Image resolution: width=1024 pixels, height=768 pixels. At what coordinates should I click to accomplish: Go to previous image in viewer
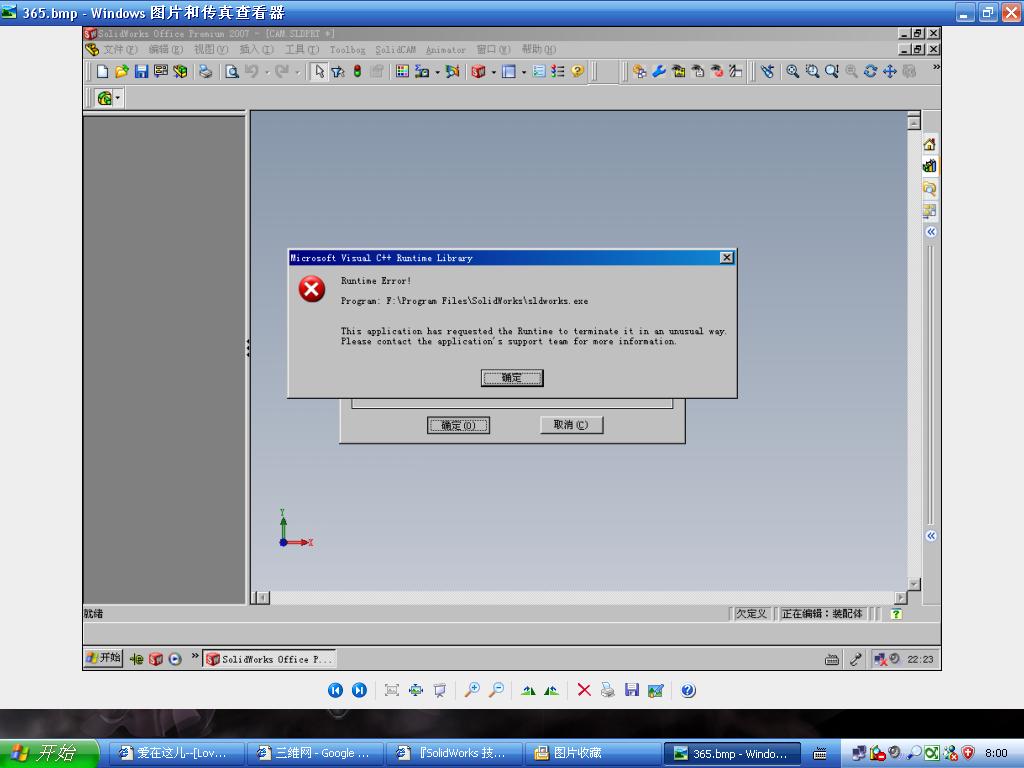pos(335,690)
